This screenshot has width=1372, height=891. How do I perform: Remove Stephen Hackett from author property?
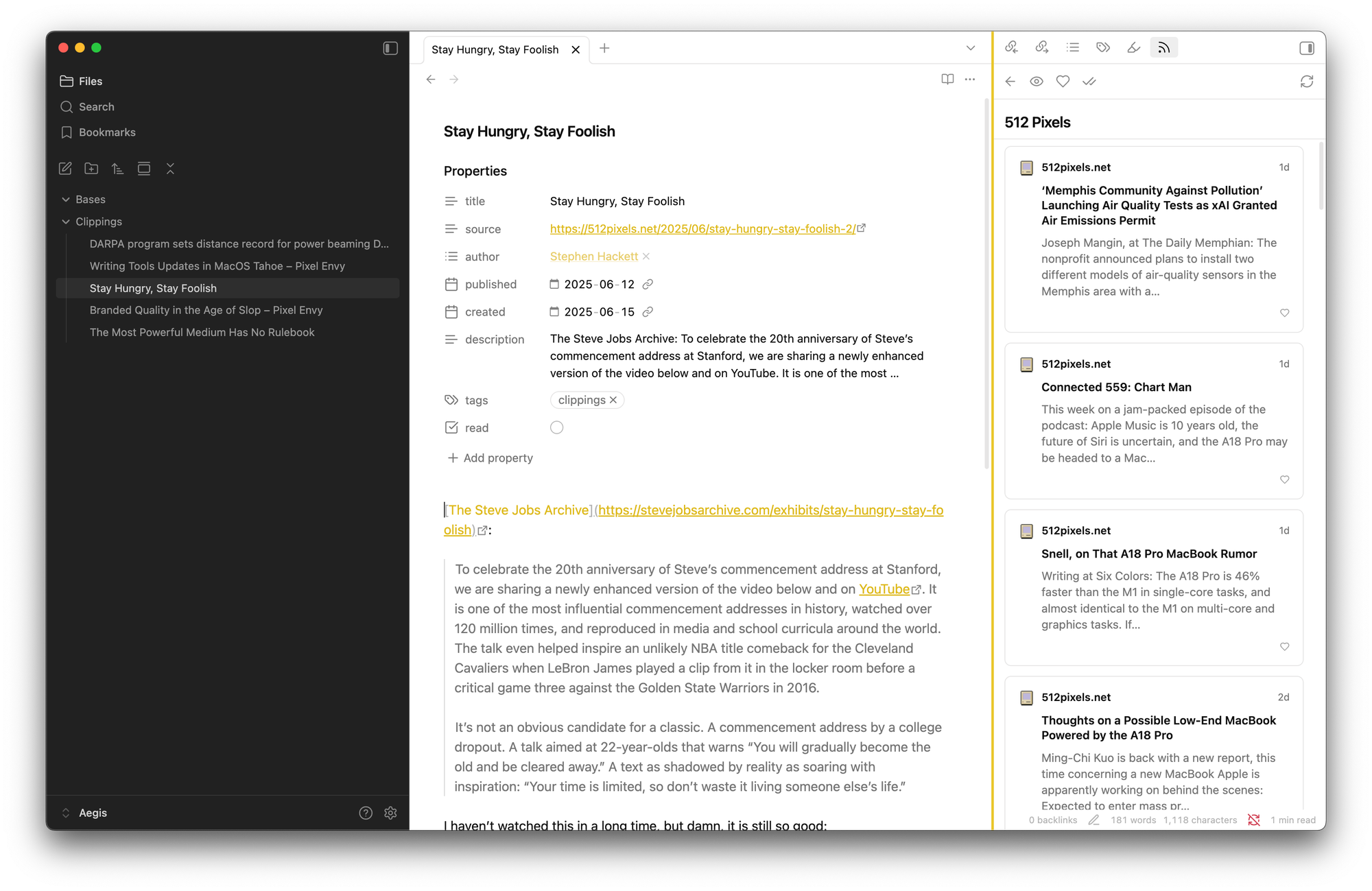646,256
